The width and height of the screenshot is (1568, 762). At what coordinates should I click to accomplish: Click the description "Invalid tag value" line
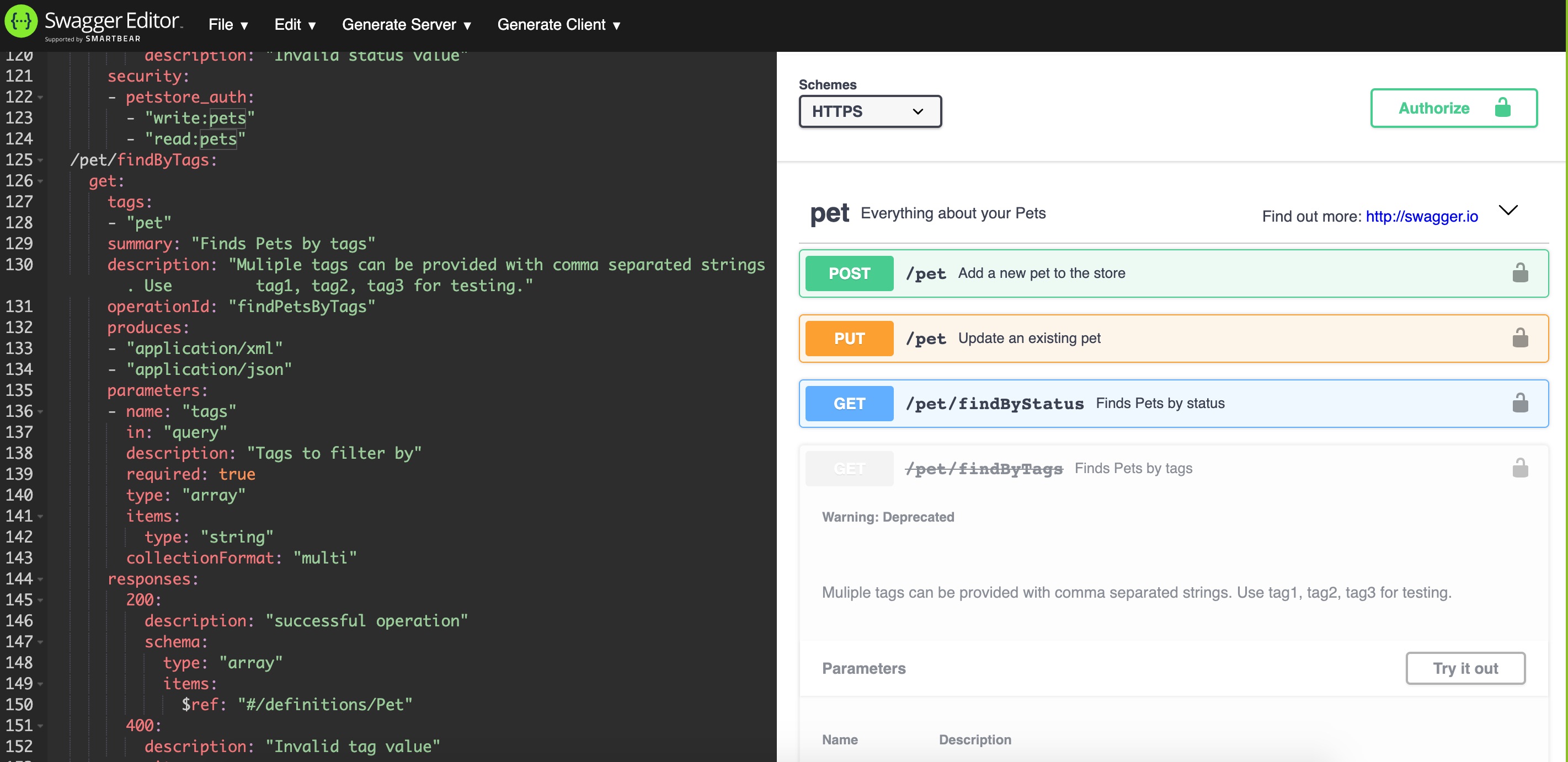point(292,746)
